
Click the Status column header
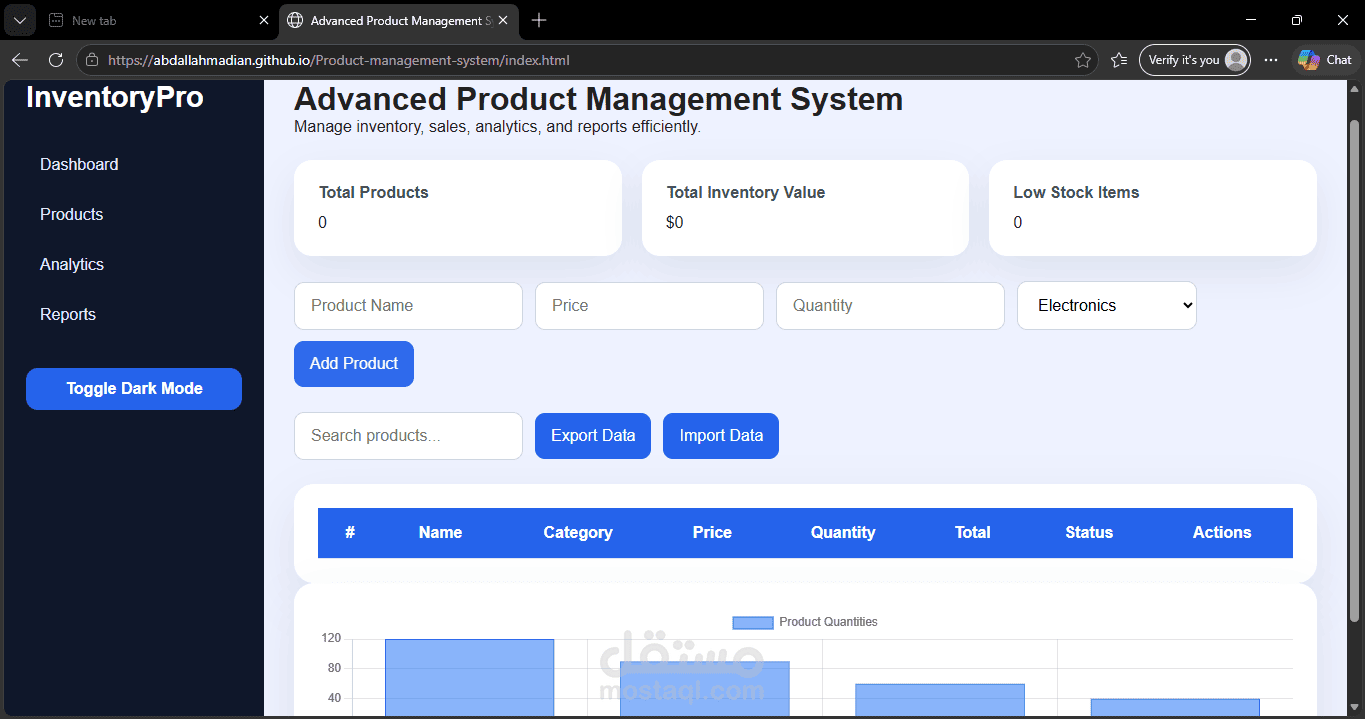[x=1089, y=533]
